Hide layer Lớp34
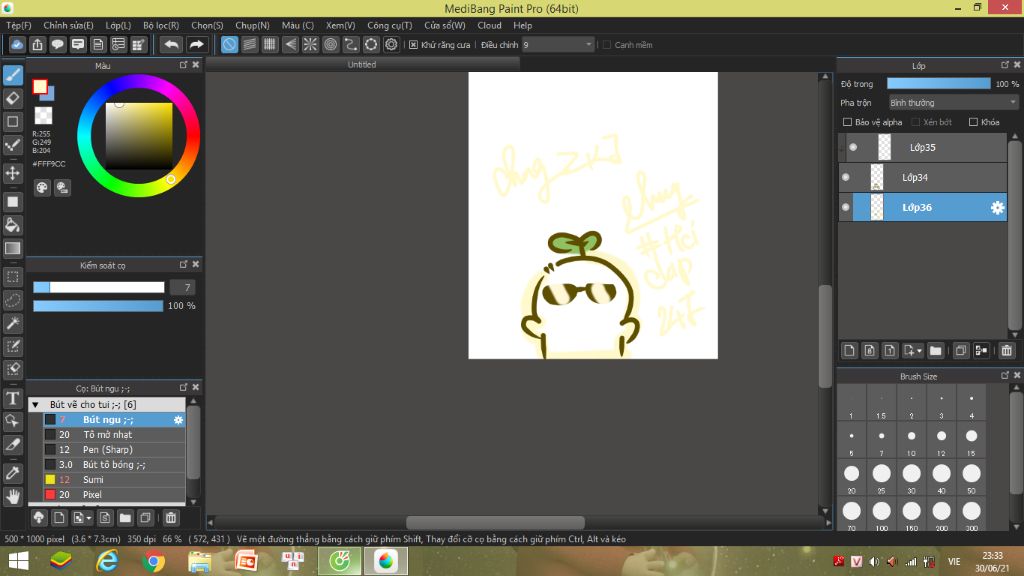The width and height of the screenshot is (1024, 576). click(846, 178)
